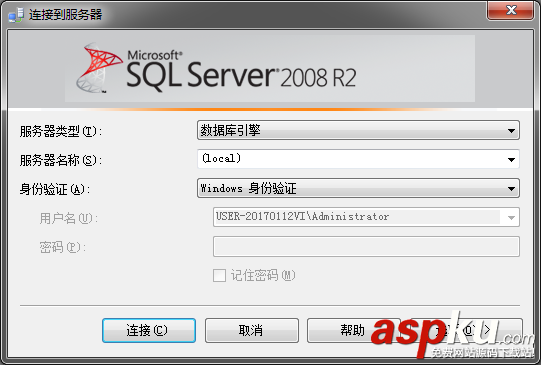Click the Help (帮助) button

coord(354,331)
